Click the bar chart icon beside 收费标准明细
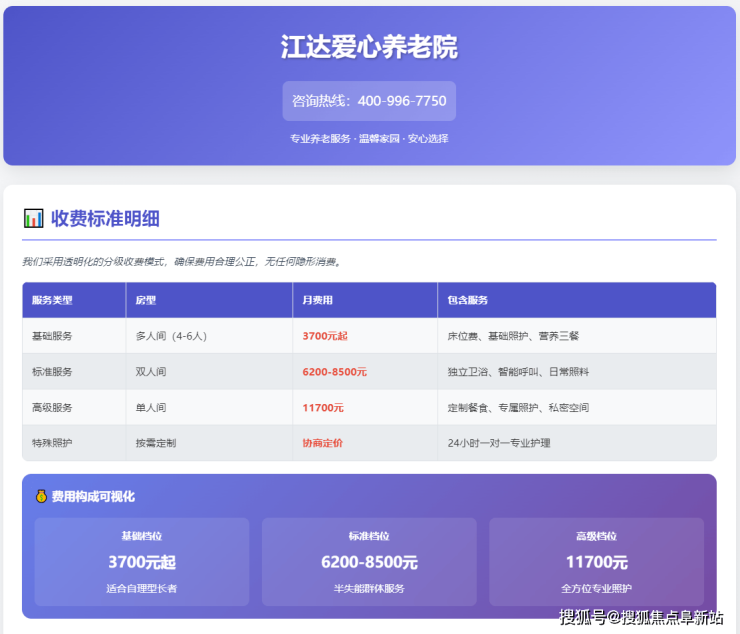The height and width of the screenshot is (634, 740). click(x=33, y=218)
